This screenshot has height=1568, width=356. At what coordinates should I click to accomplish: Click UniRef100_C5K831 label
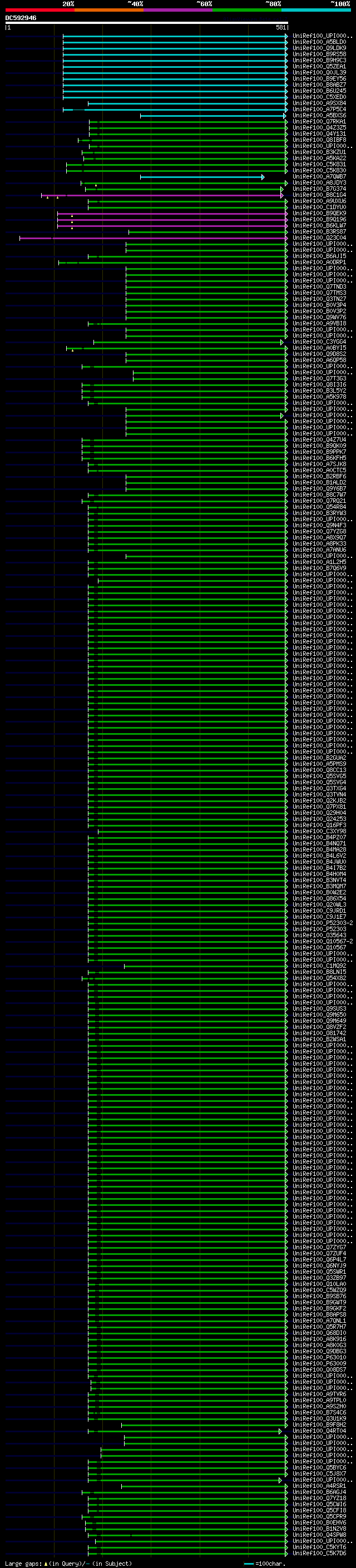[x=319, y=165]
